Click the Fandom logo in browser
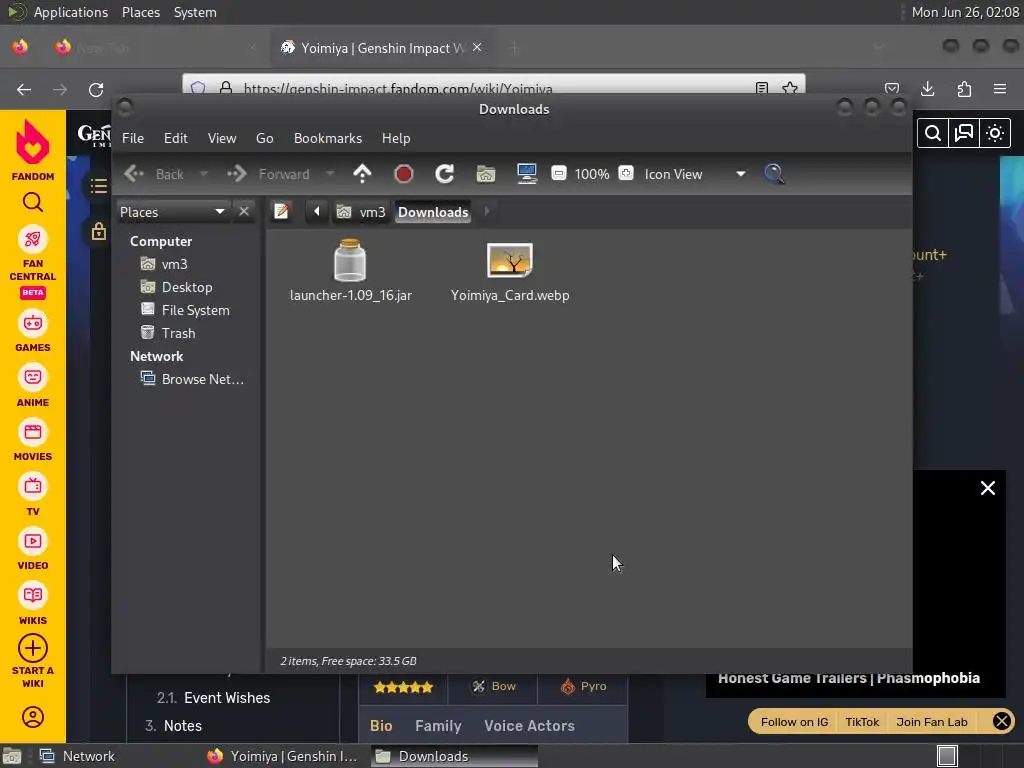Viewport: 1024px width, 768px height. (x=33, y=150)
